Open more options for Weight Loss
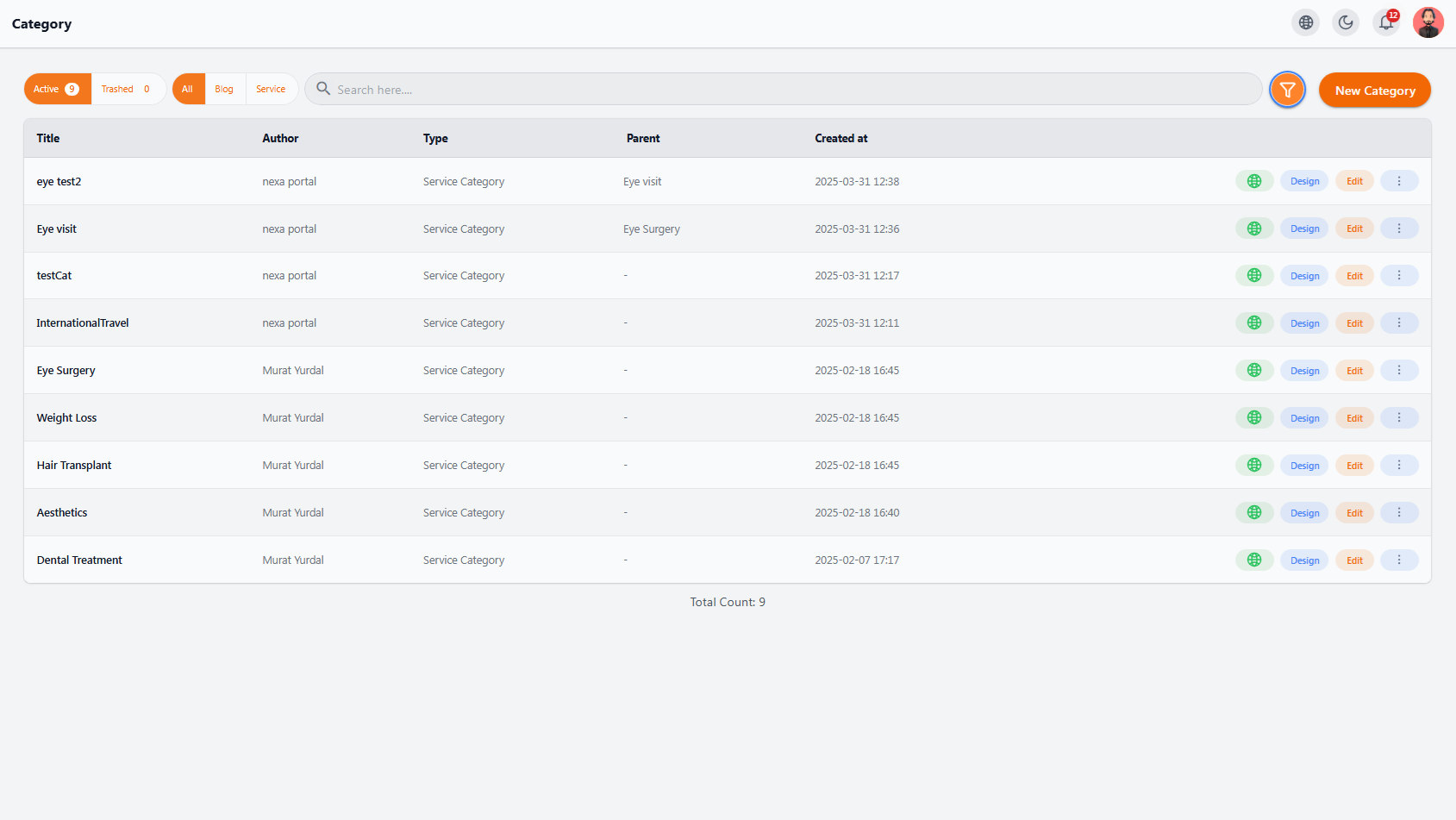The image size is (1456, 820). pos(1399,418)
